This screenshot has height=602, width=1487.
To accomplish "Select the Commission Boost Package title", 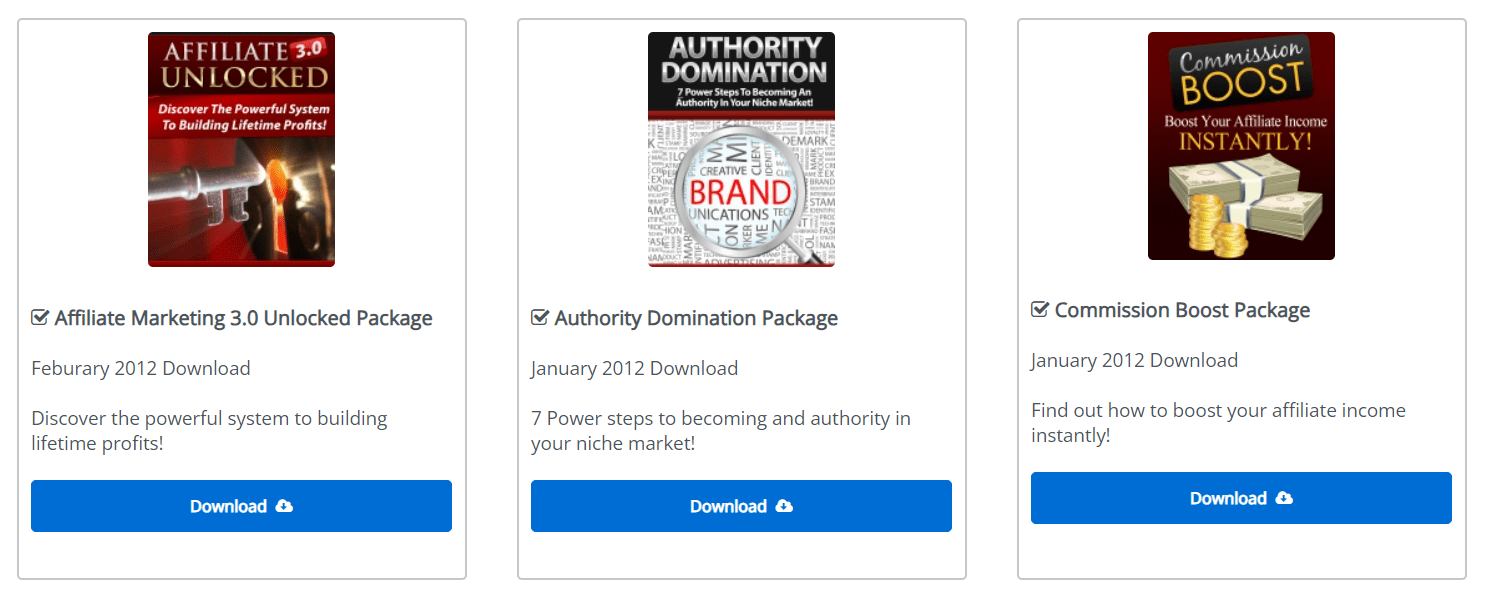I will [x=1182, y=310].
